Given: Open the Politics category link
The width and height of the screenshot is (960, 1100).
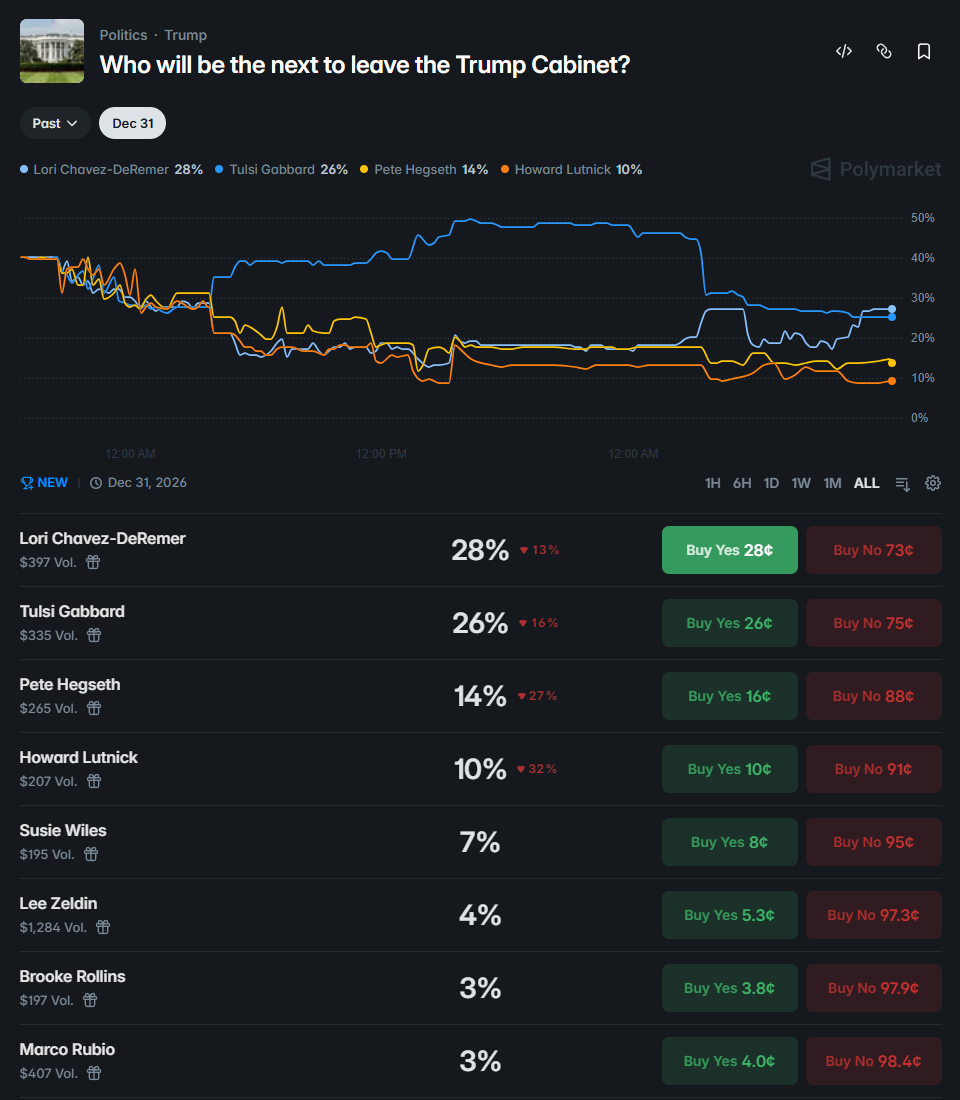Looking at the screenshot, I should click(x=123, y=35).
